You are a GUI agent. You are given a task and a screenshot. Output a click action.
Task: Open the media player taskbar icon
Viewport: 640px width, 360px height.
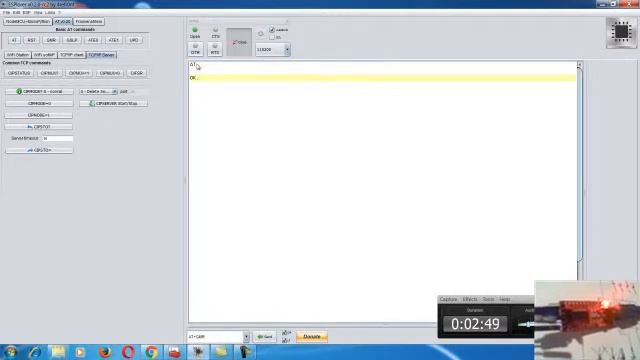pyautogui.click(x=80, y=352)
